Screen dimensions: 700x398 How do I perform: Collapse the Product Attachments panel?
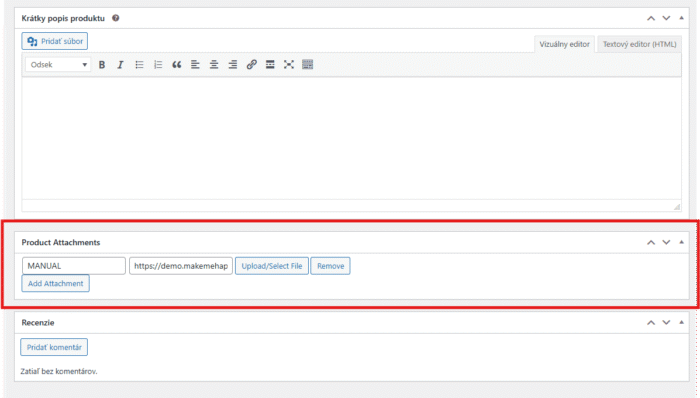coord(681,242)
